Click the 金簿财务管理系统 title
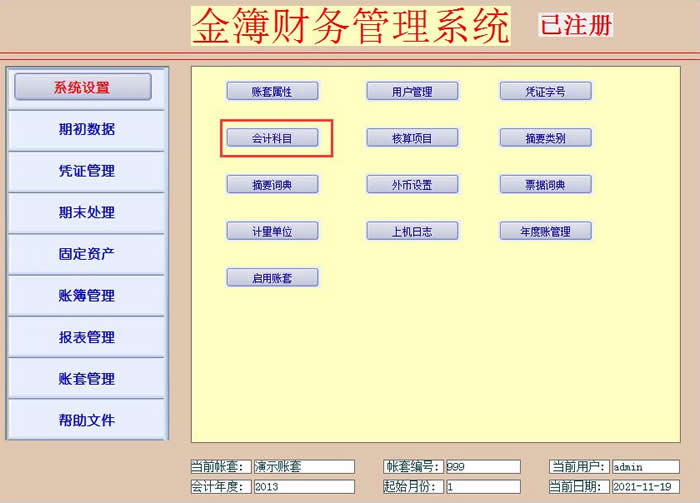This screenshot has width=700, height=503. point(351,26)
